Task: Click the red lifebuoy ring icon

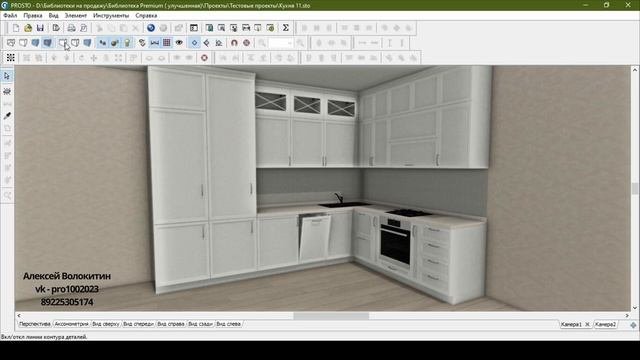Action: coord(204,58)
